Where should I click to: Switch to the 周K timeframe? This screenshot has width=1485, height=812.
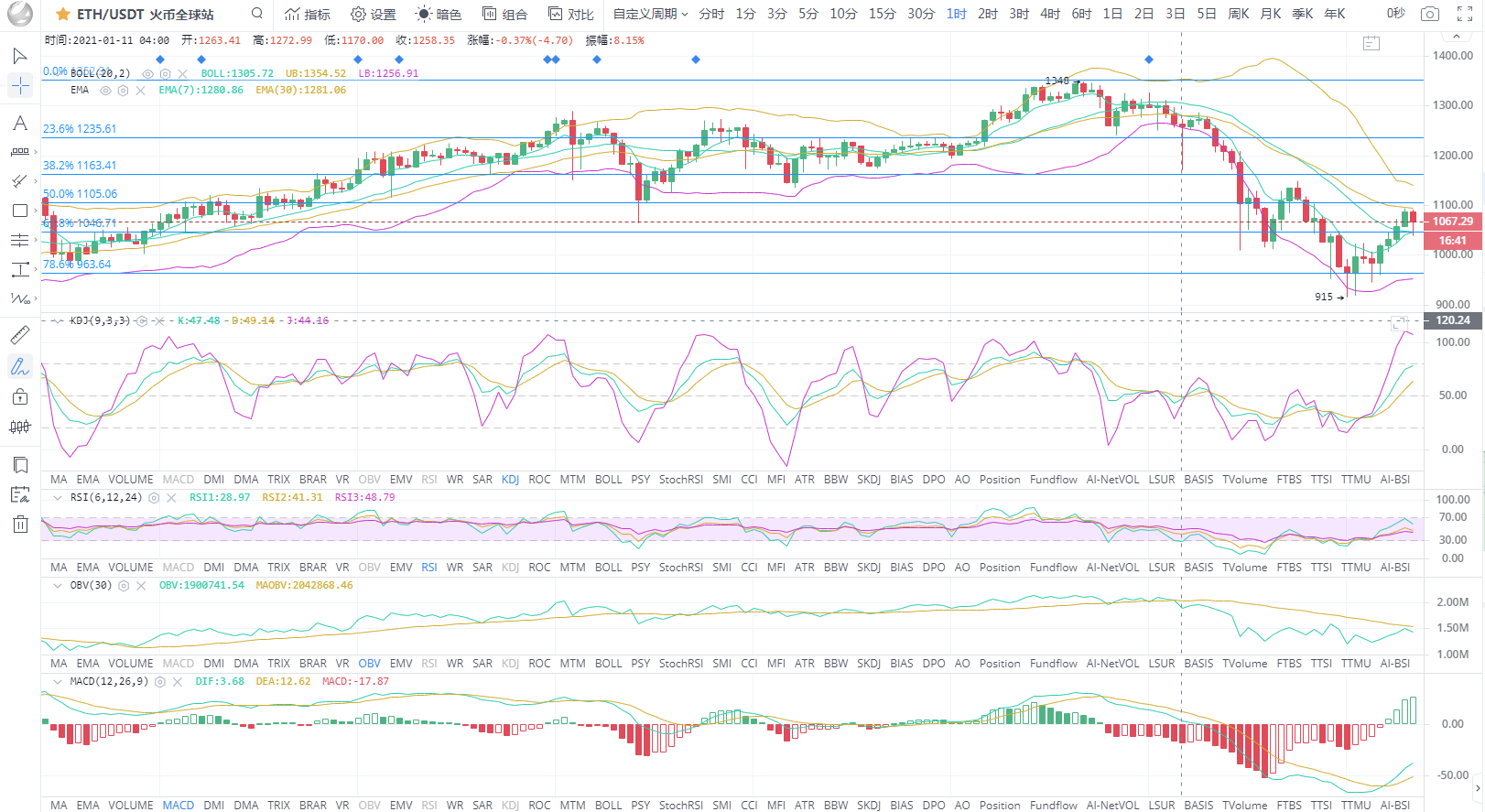[x=1239, y=15]
